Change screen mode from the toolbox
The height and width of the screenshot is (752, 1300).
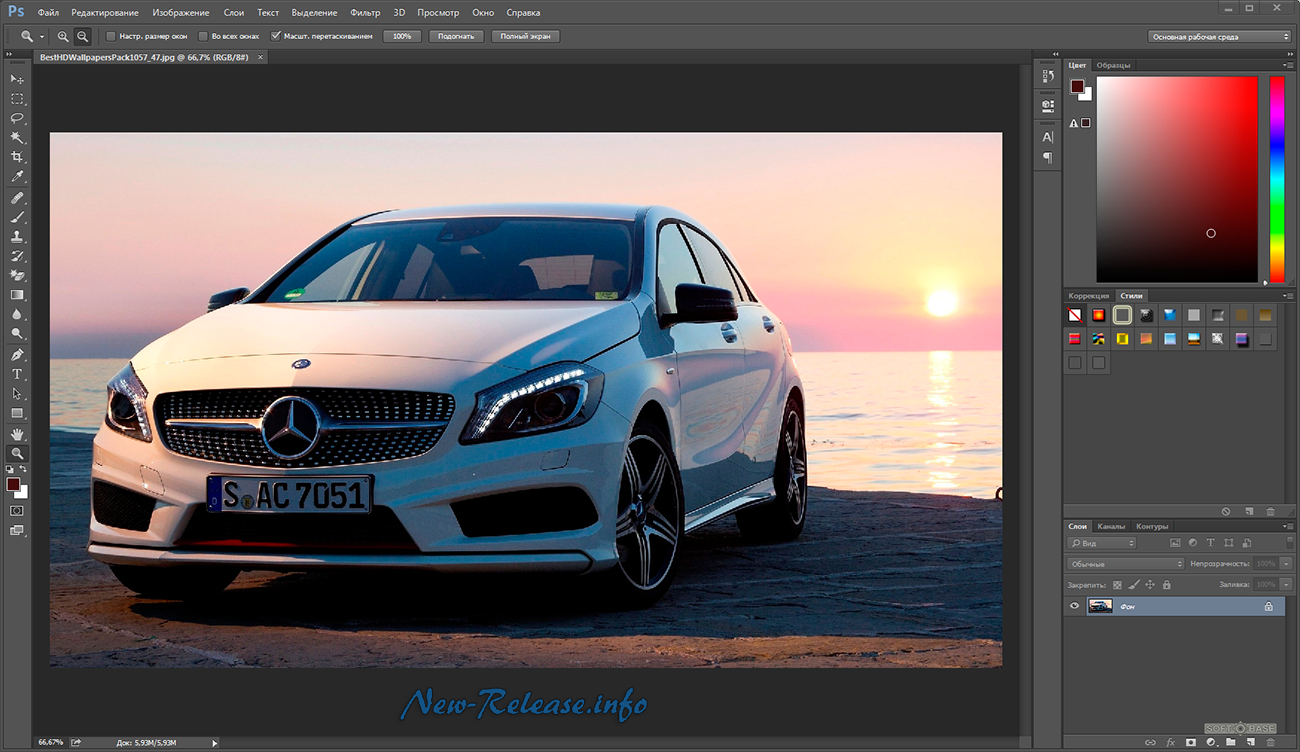(x=17, y=530)
